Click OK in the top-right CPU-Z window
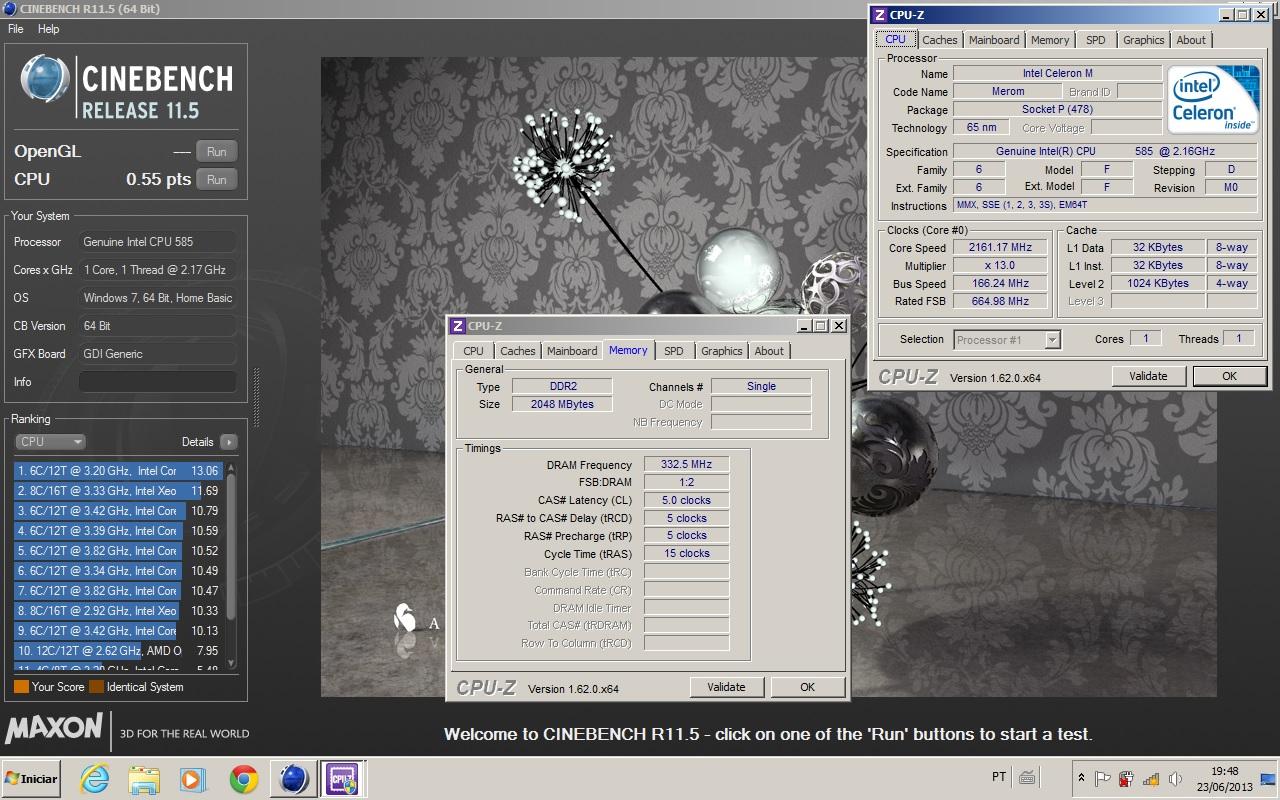The height and width of the screenshot is (800, 1280). click(x=1229, y=376)
